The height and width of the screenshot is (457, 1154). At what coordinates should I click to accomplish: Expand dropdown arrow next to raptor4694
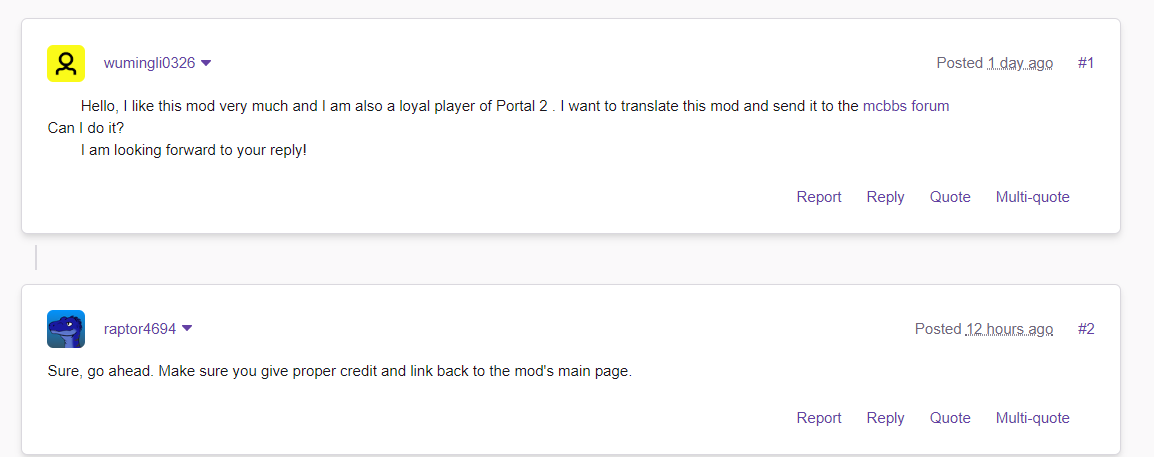(x=187, y=329)
